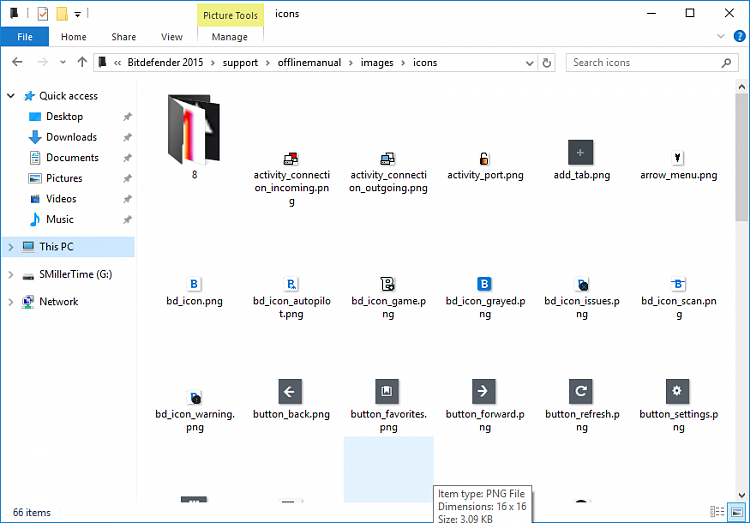The height and width of the screenshot is (523, 750).
Task: Open Desktop in Quick access
Action: coord(65,117)
